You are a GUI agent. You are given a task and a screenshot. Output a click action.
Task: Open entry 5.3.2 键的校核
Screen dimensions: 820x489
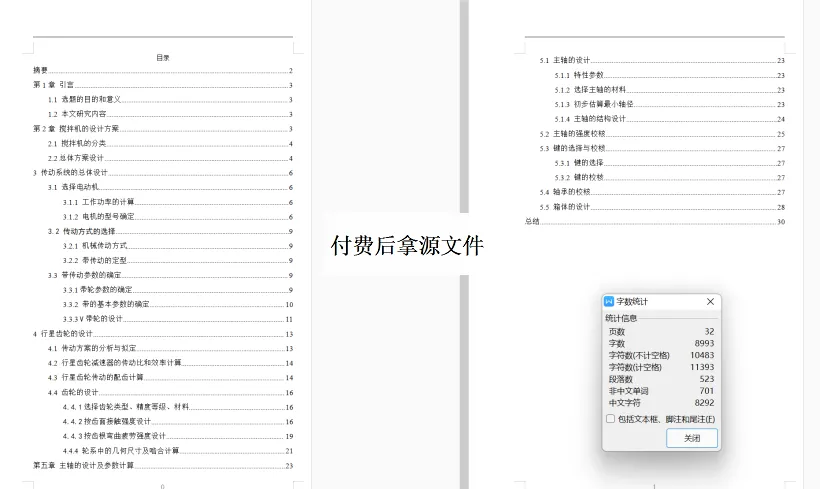(669, 177)
